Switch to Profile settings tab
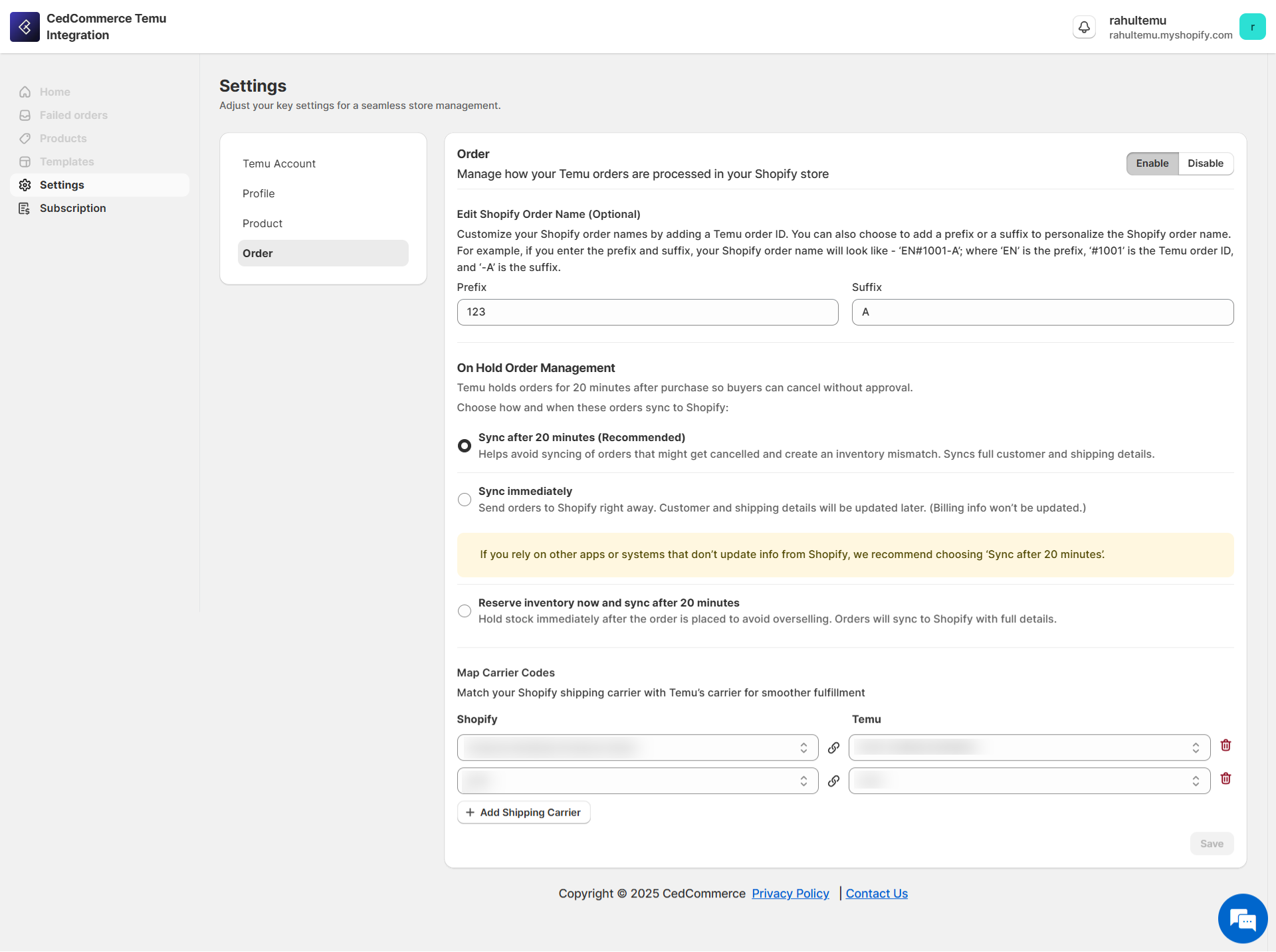The height and width of the screenshot is (952, 1276). [323, 193]
